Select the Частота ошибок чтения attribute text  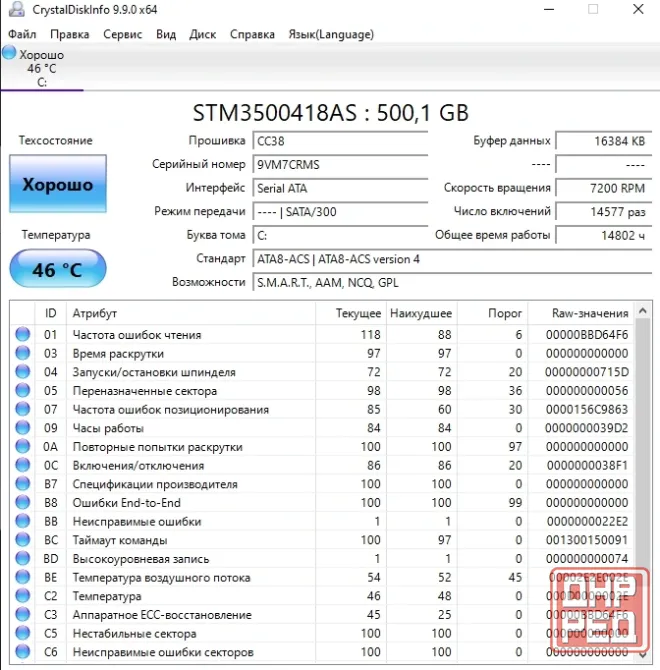(137, 335)
